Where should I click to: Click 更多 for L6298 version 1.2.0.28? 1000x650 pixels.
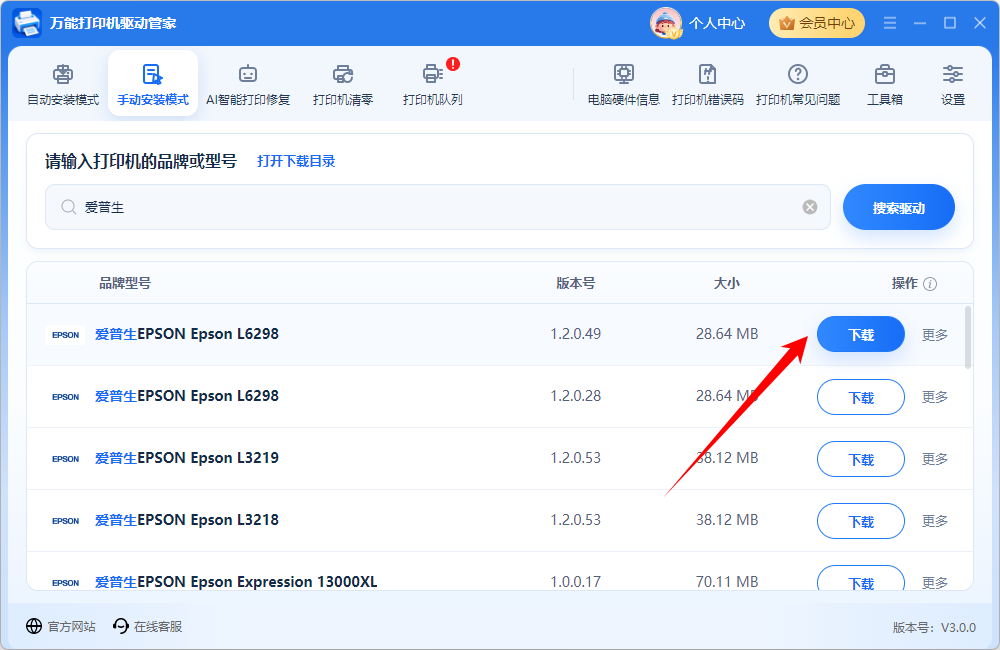coord(935,397)
